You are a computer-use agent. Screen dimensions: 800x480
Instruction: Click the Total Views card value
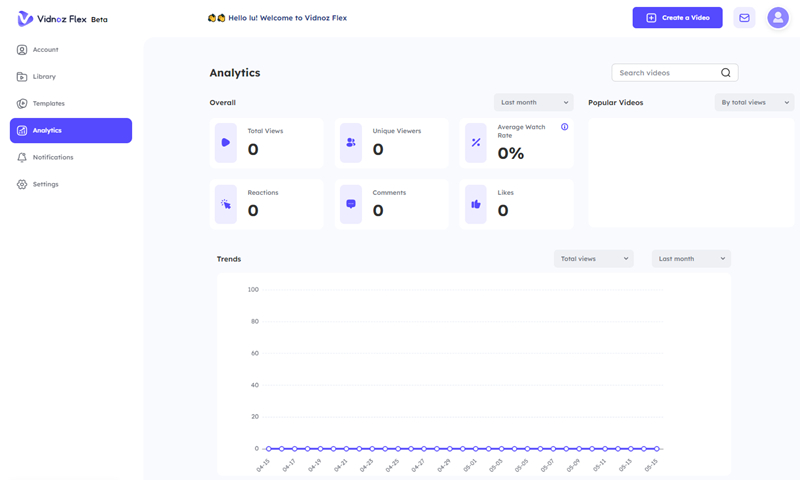[253, 149]
